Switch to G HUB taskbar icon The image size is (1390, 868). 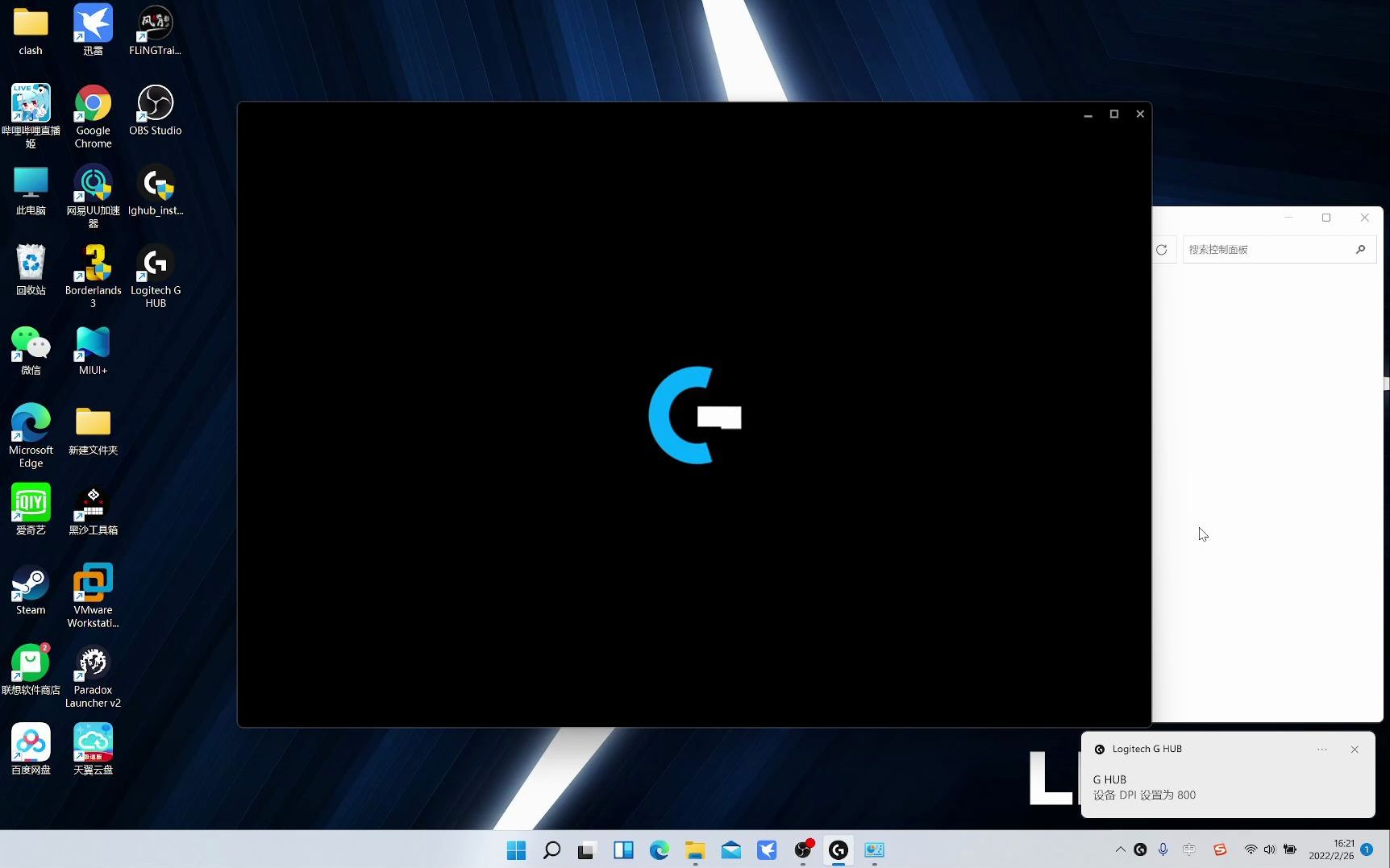839,849
